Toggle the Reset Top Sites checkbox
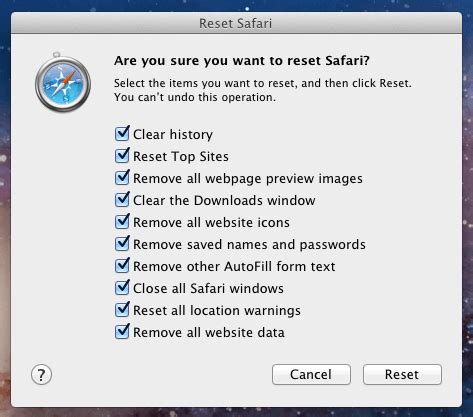The image size is (473, 417). point(122,156)
